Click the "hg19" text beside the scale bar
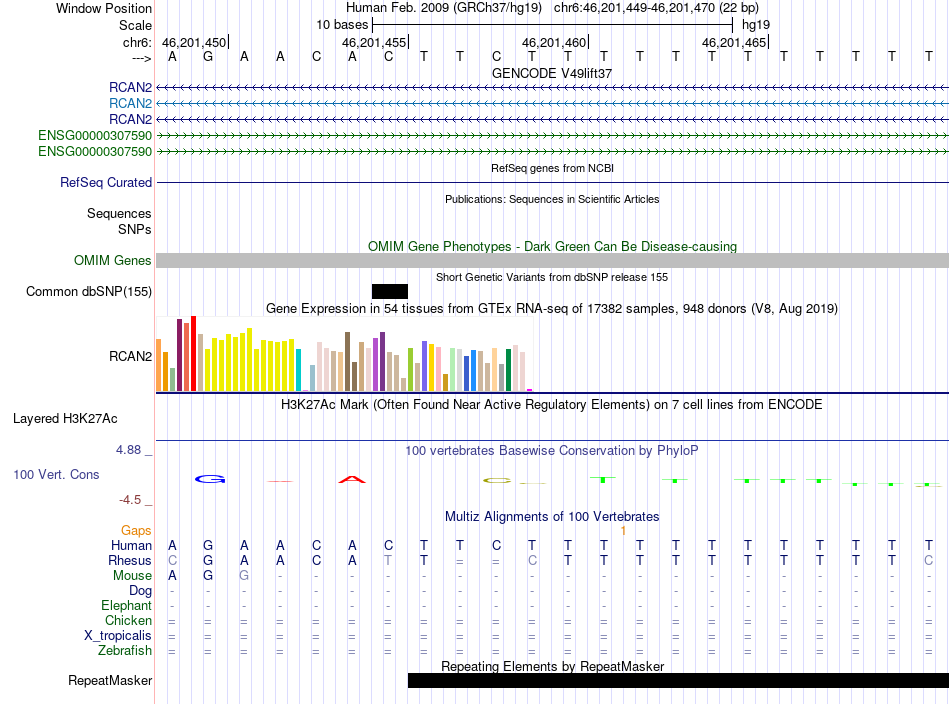950x704 pixels. 756,25
